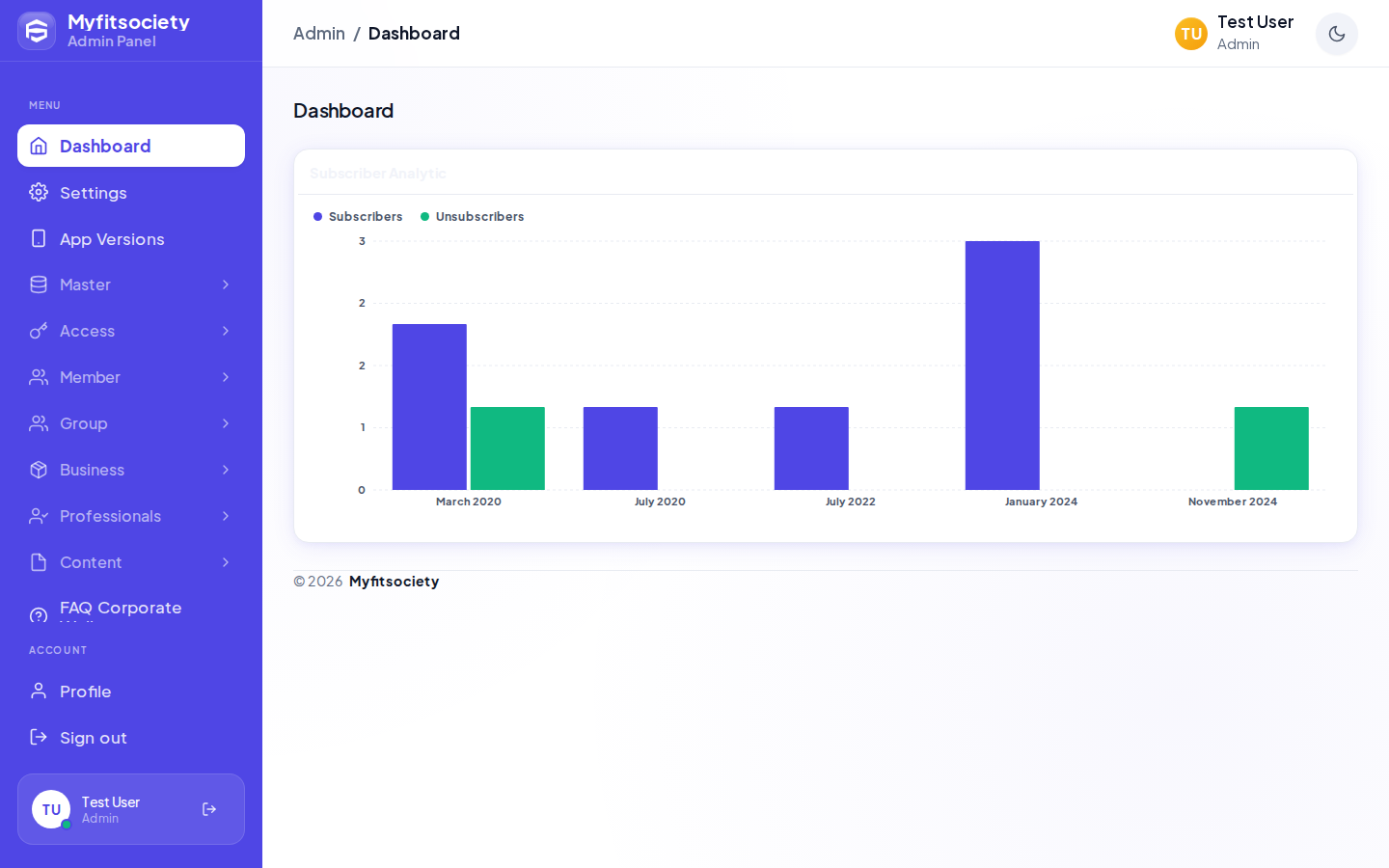Click the Business box icon
The image size is (1389, 868).
coord(39,470)
